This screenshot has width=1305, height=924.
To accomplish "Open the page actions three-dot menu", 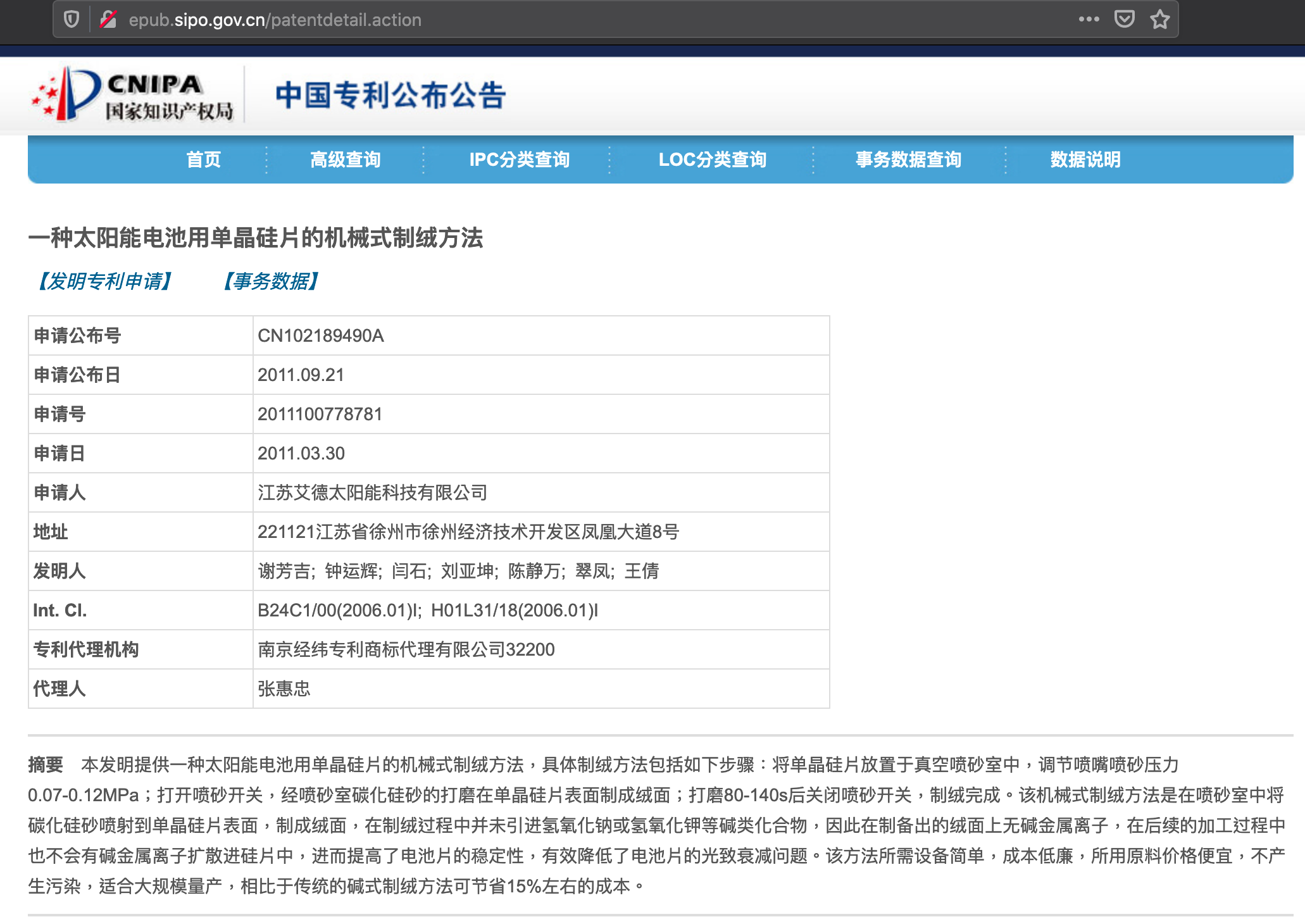I will click(x=1089, y=20).
